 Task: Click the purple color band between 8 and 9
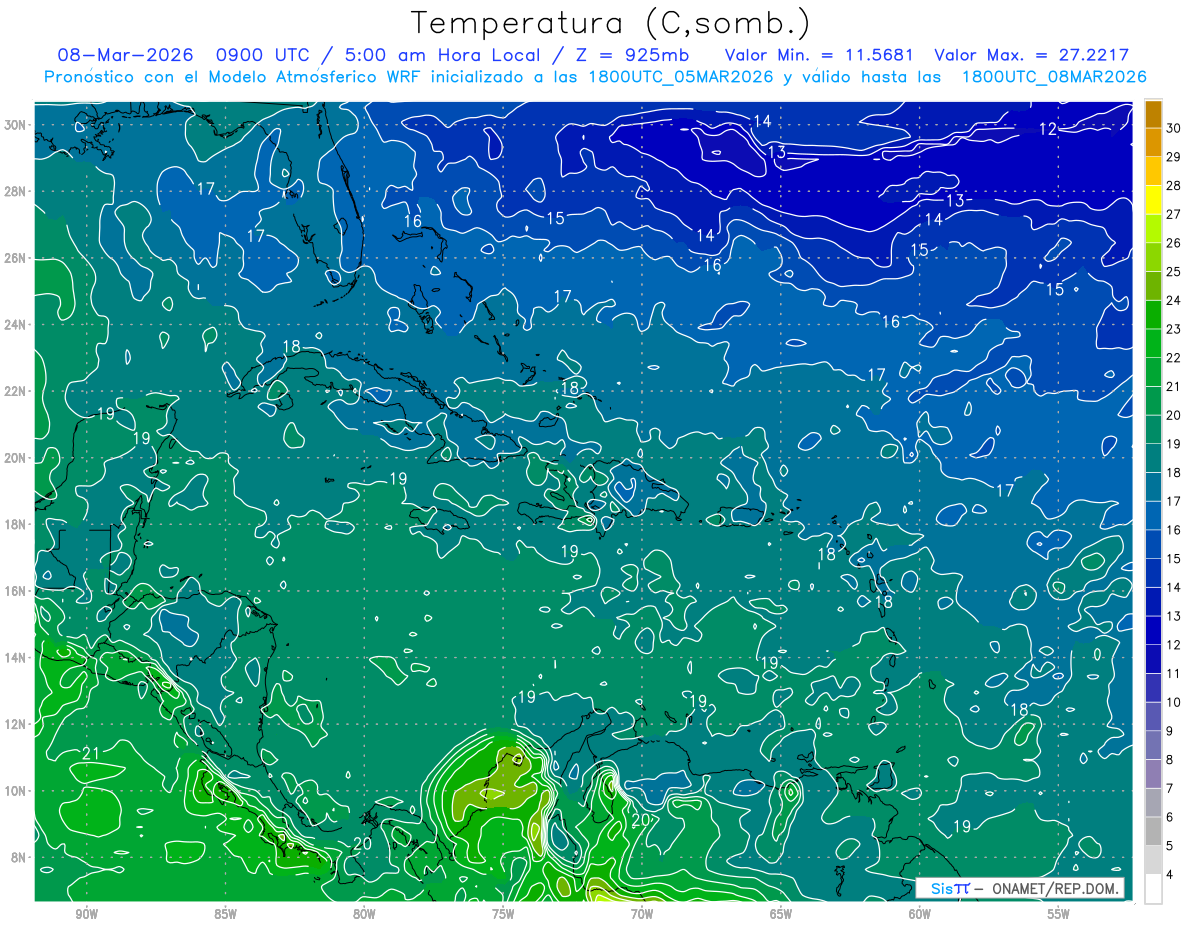point(1153,746)
